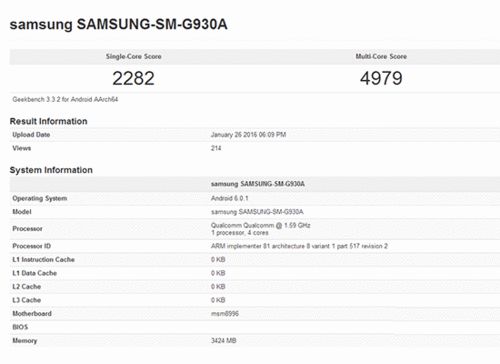
Task: Click the Geekbench 3.3.2 for Android AArch64 text
Action: click(65, 99)
